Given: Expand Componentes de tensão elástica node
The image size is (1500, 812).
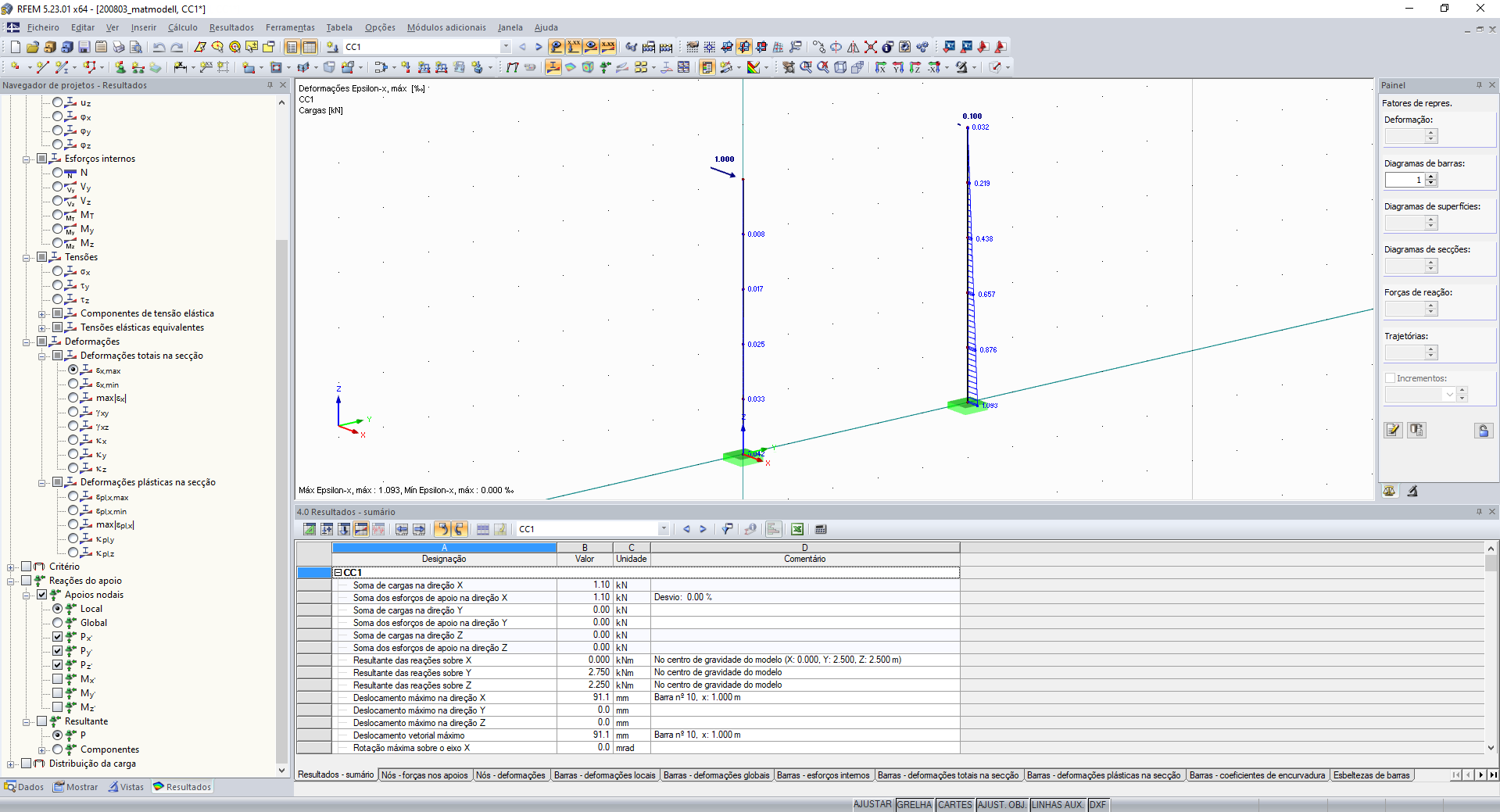Looking at the screenshot, I should 42,313.
